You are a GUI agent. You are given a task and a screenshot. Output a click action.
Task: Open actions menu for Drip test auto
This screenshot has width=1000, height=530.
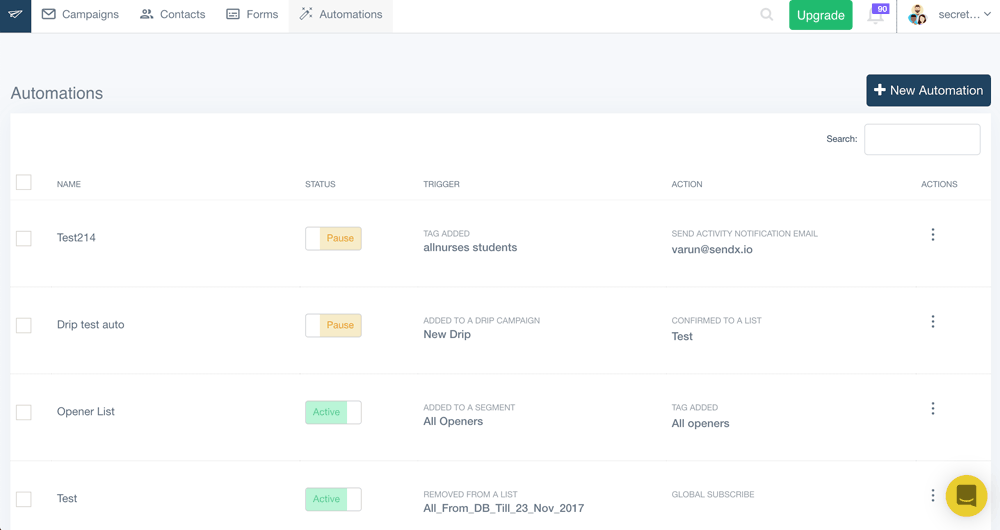pyautogui.click(x=932, y=322)
